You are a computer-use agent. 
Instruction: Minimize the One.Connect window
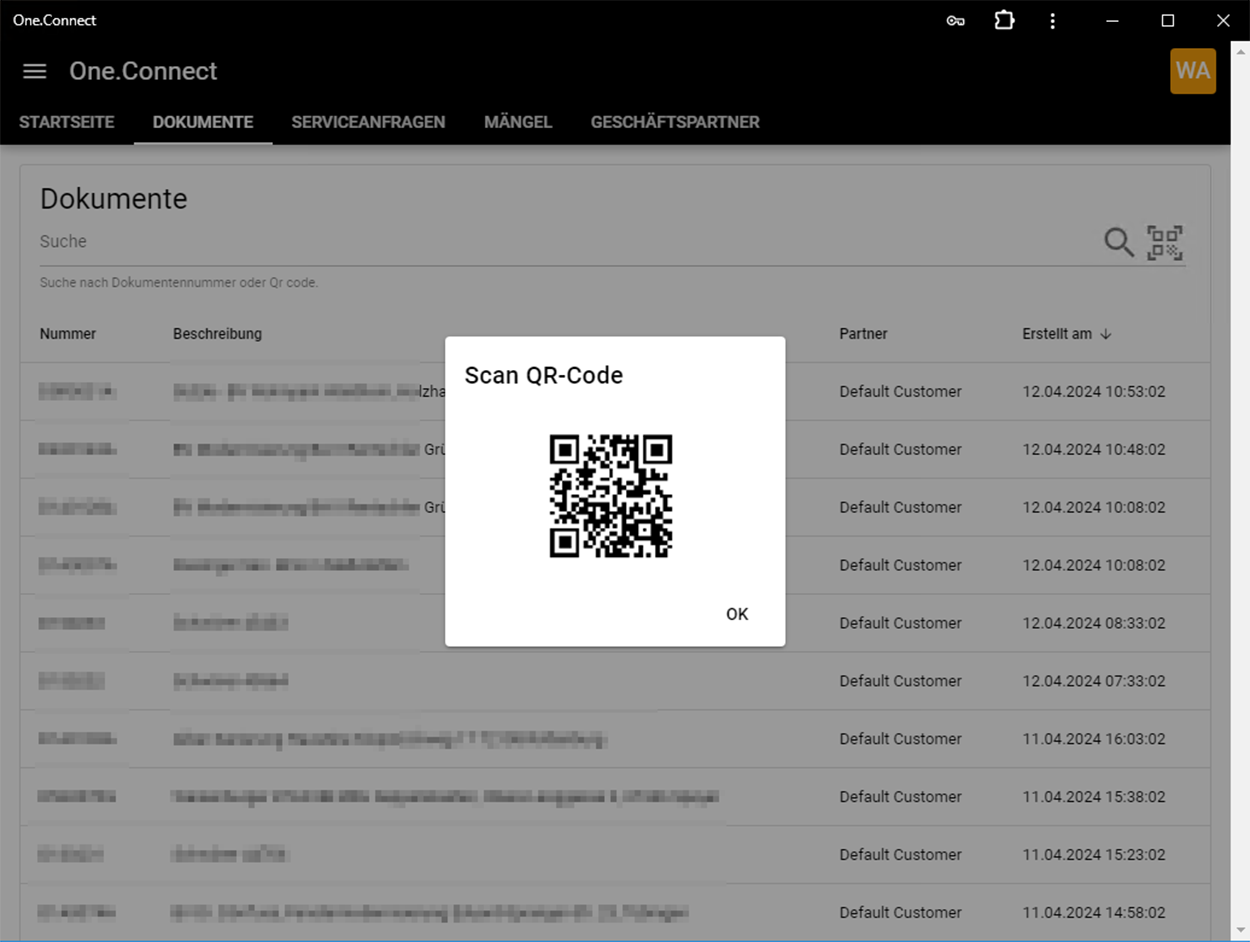1112,20
